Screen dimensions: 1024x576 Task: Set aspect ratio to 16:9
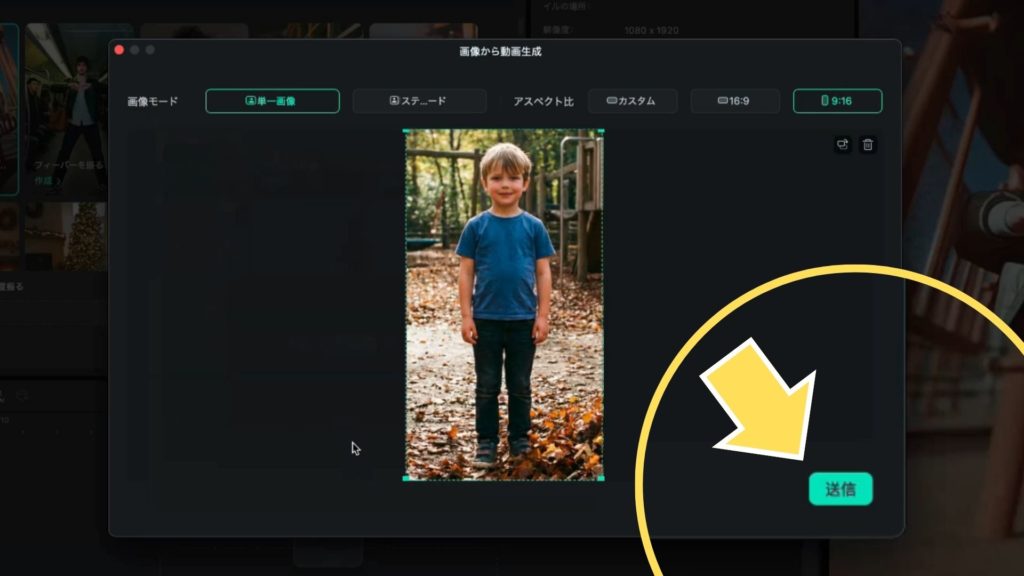(x=735, y=101)
